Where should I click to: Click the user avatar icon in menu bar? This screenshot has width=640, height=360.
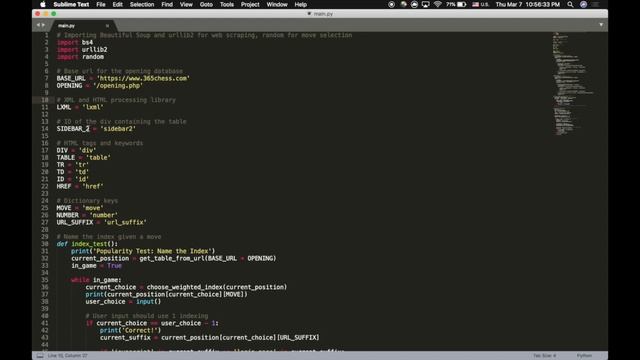583,4
